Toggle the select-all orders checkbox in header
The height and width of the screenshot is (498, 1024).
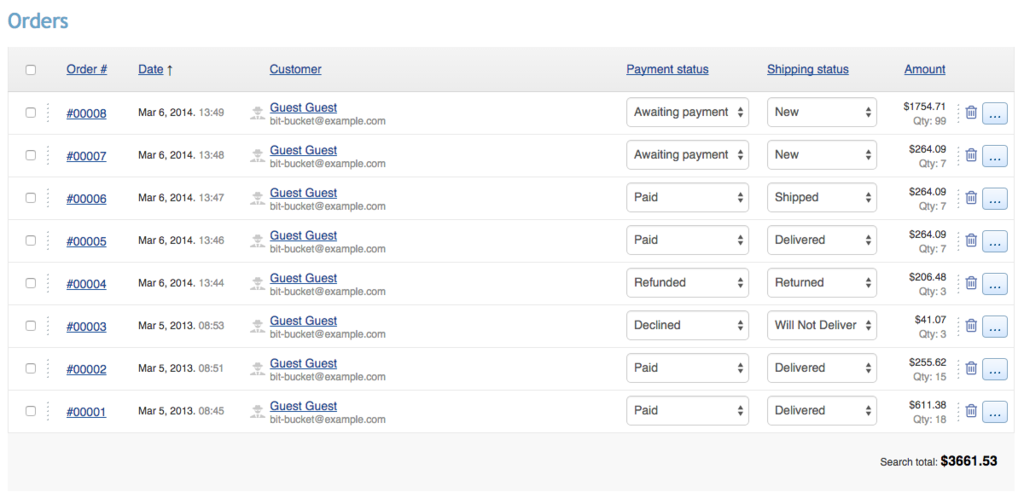pos(31,70)
